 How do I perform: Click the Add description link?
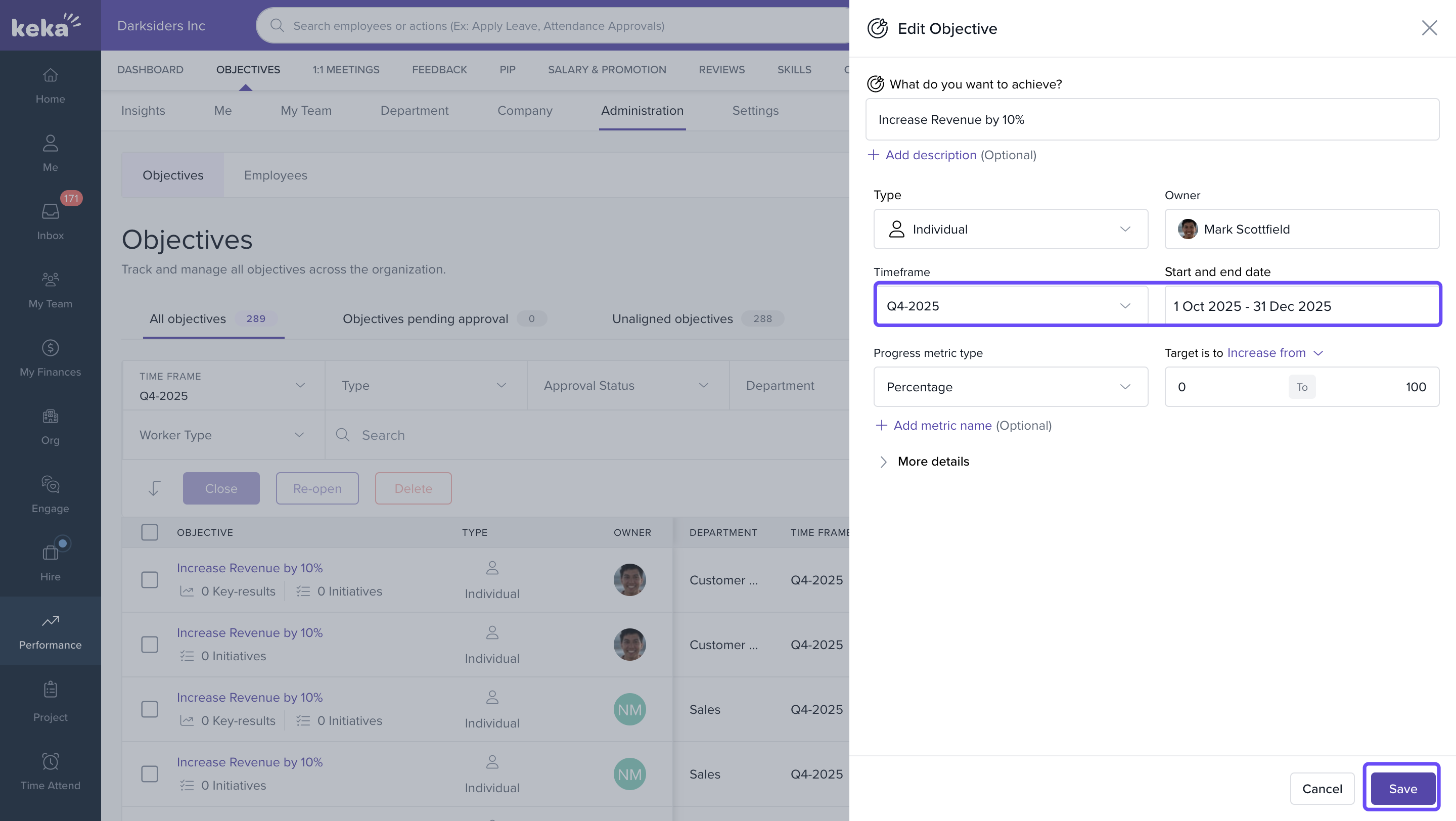(x=930, y=155)
